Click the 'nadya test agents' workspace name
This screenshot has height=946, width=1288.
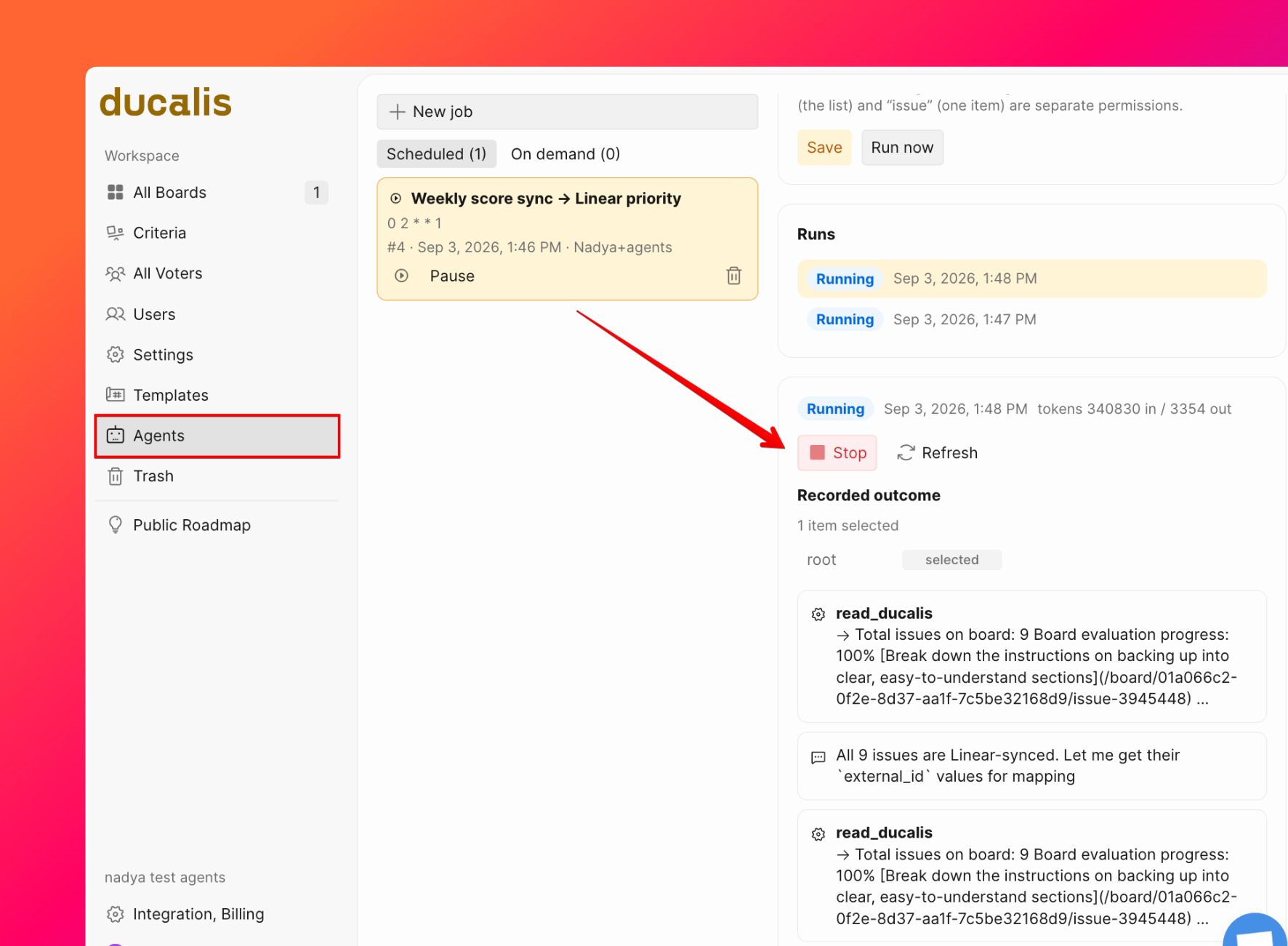coord(165,878)
